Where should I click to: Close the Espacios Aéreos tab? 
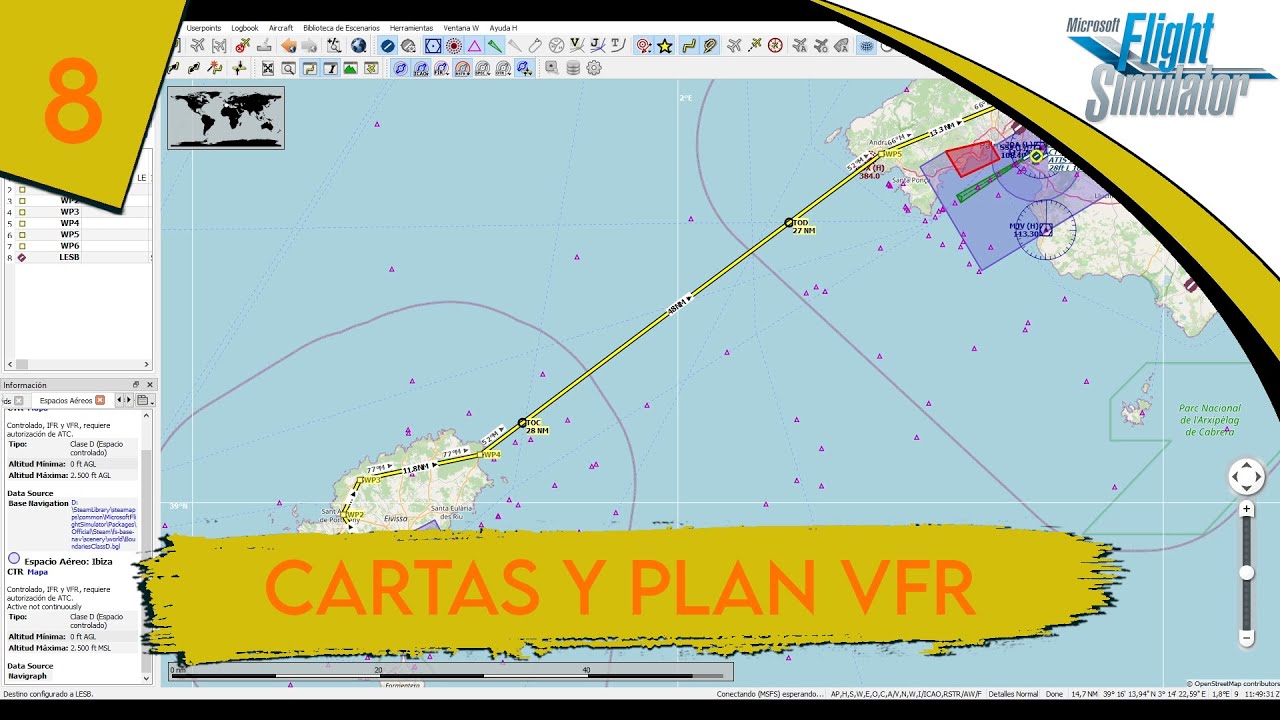pyautogui.click(x=100, y=400)
